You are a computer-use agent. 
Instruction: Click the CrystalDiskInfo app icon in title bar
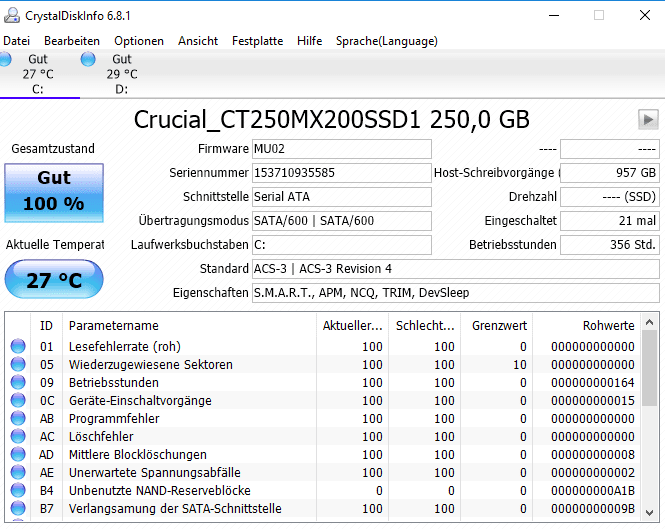click(x=12, y=16)
